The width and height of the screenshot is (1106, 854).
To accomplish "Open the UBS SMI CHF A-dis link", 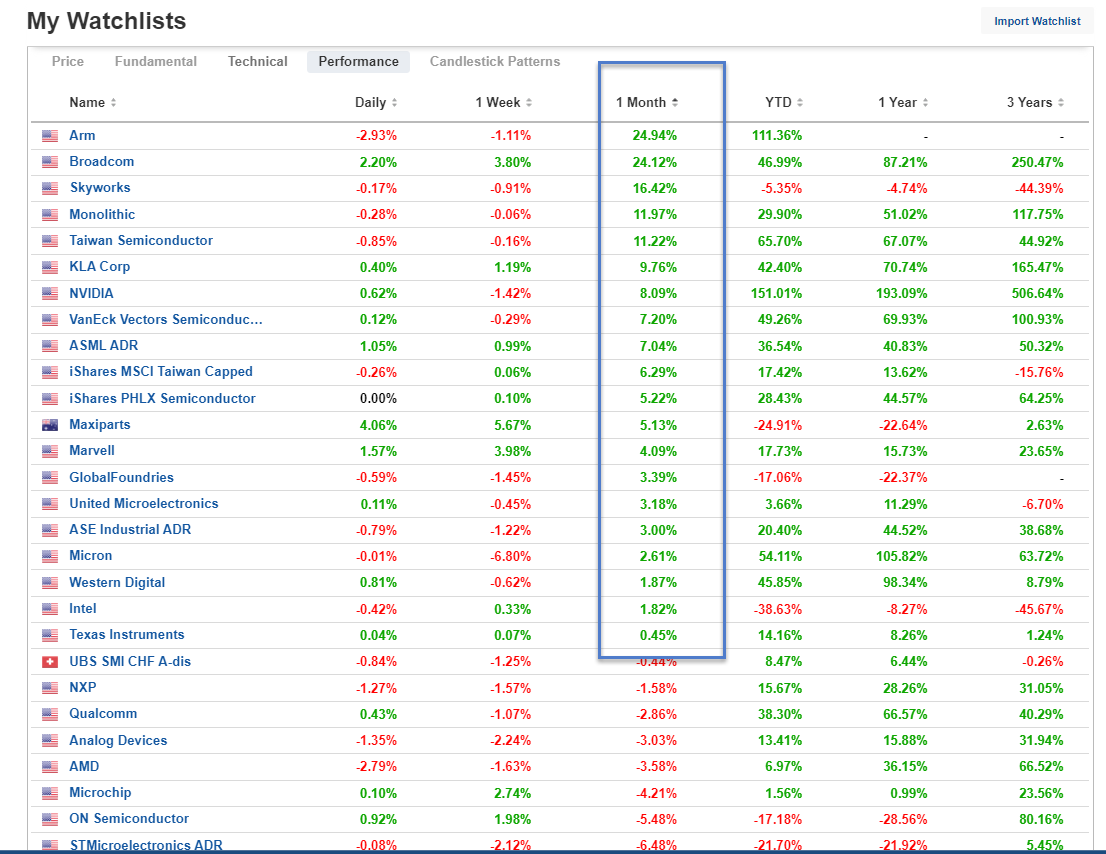I will pyautogui.click(x=130, y=661).
